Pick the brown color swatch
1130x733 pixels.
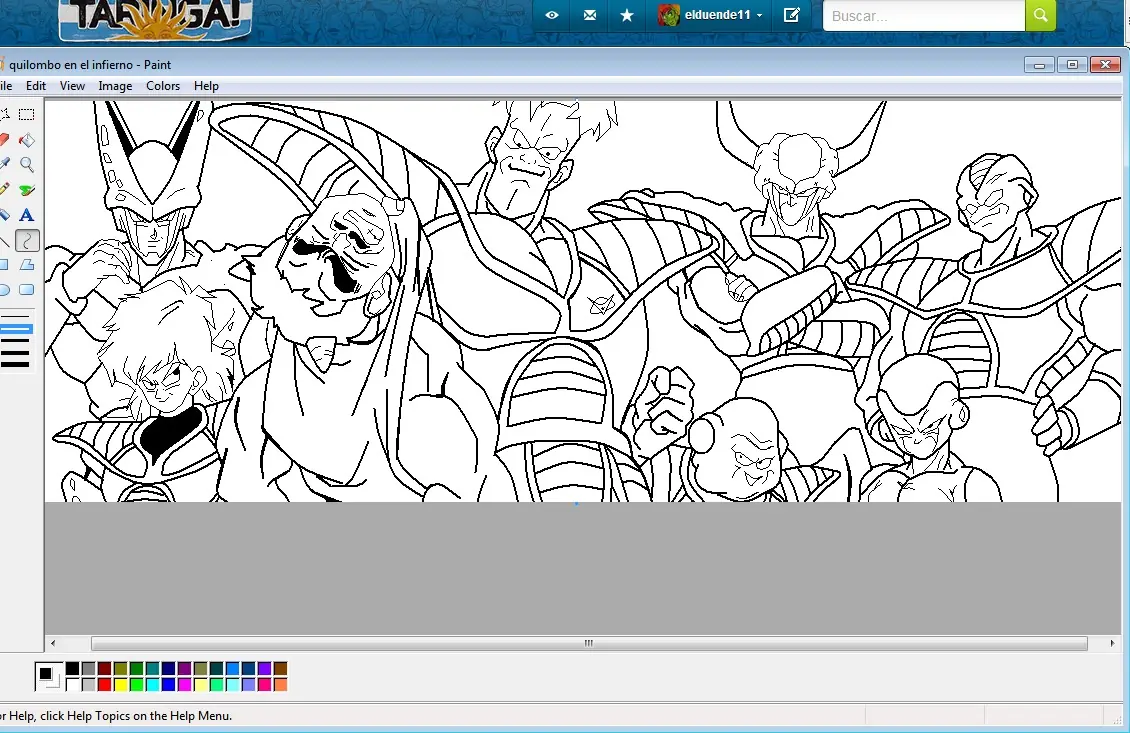[x=280, y=668]
